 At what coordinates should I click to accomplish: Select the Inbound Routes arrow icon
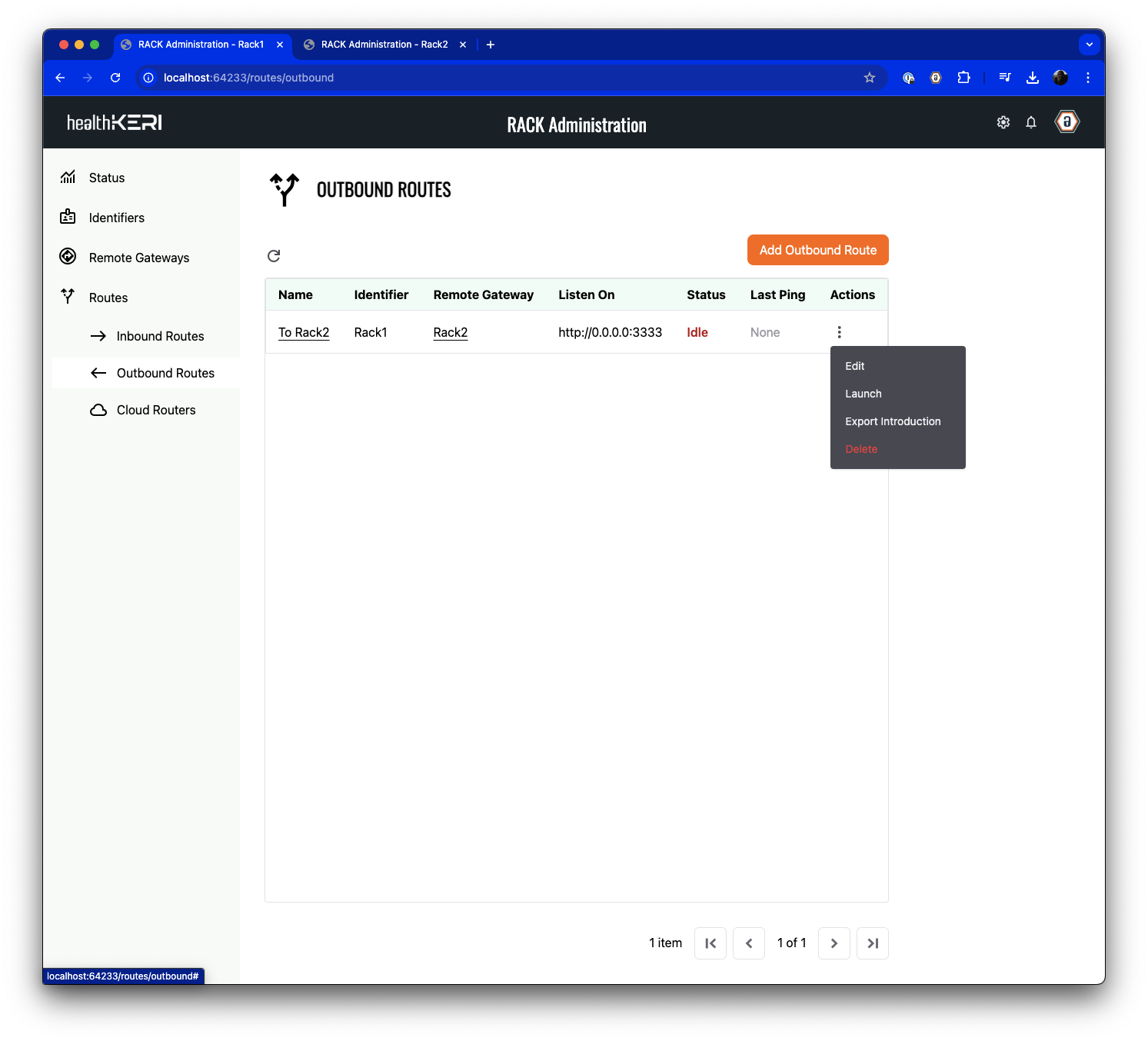(98, 336)
